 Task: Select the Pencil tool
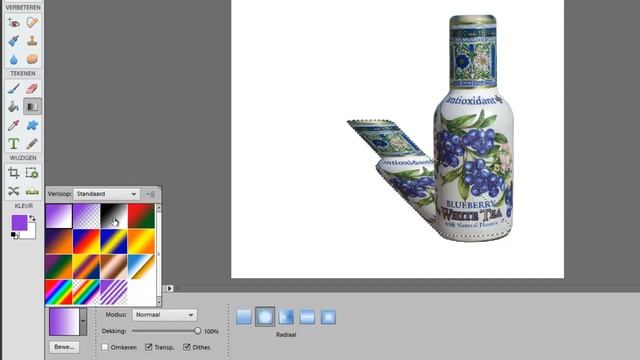coord(32,144)
